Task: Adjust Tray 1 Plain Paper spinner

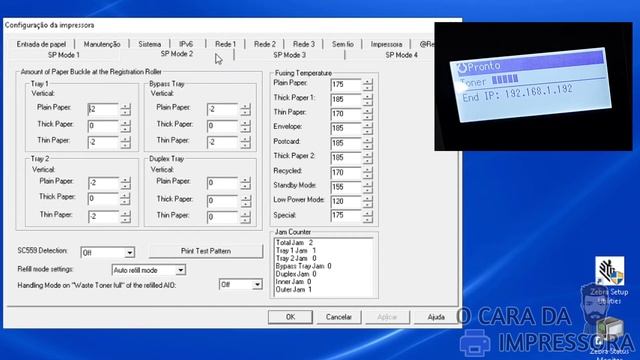Action: click(x=125, y=109)
